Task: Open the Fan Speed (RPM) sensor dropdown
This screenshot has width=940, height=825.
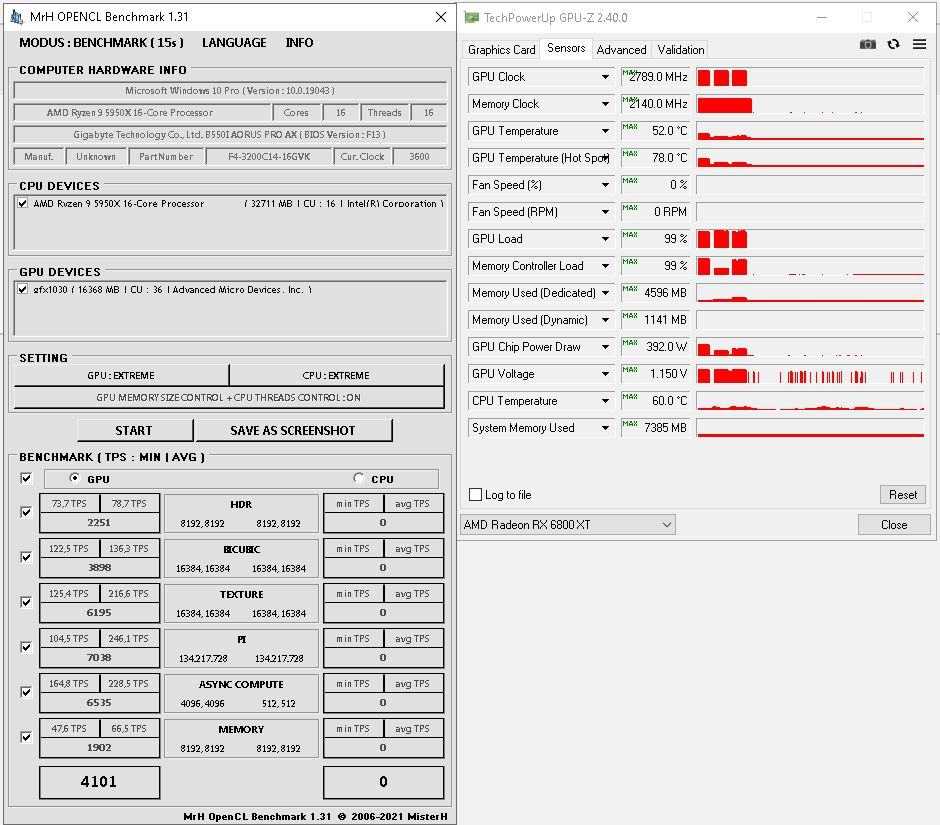Action: coord(605,212)
